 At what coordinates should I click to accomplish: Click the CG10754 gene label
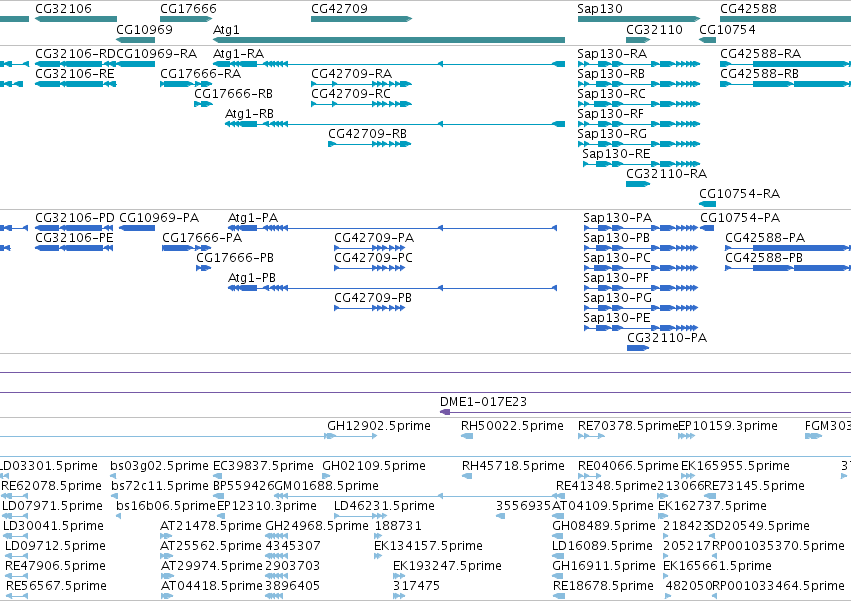click(x=727, y=29)
